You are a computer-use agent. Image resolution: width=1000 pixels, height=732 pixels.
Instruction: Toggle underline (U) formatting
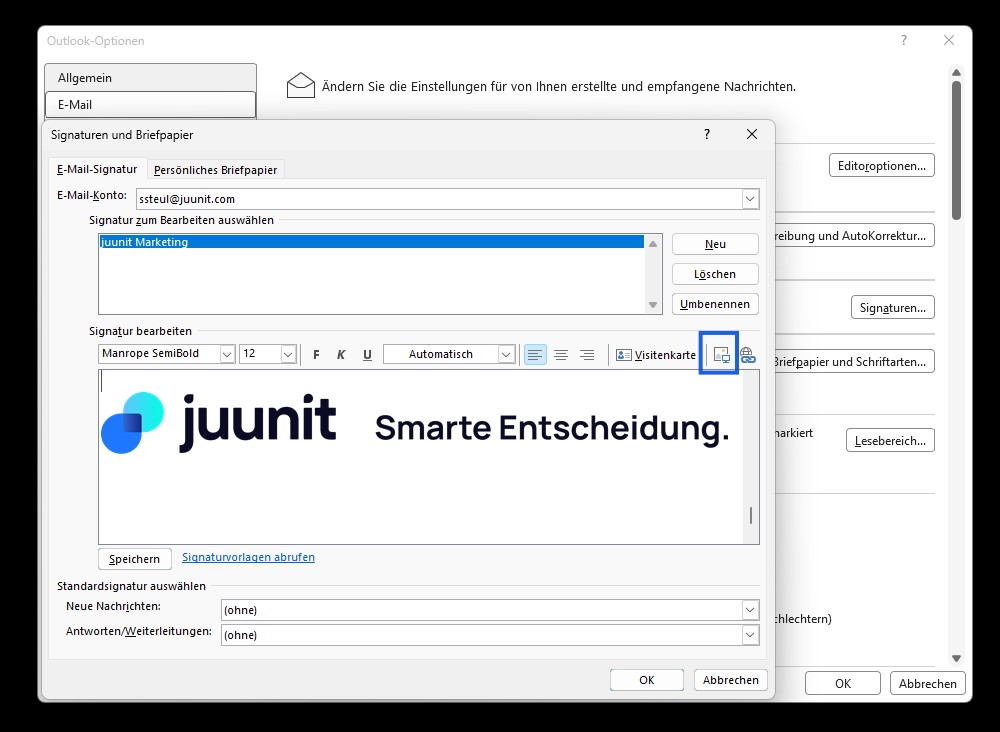pyautogui.click(x=367, y=355)
